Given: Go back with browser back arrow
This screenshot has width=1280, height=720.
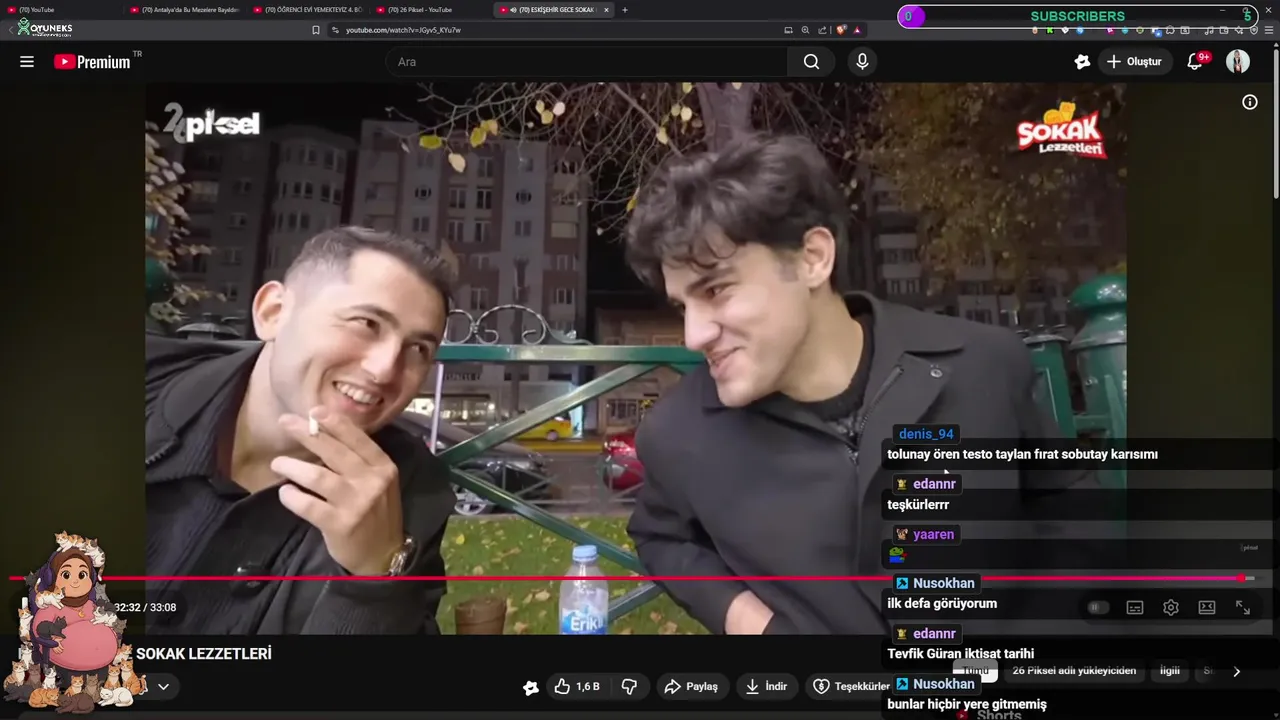Looking at the screenshot, I should [11, 30].
